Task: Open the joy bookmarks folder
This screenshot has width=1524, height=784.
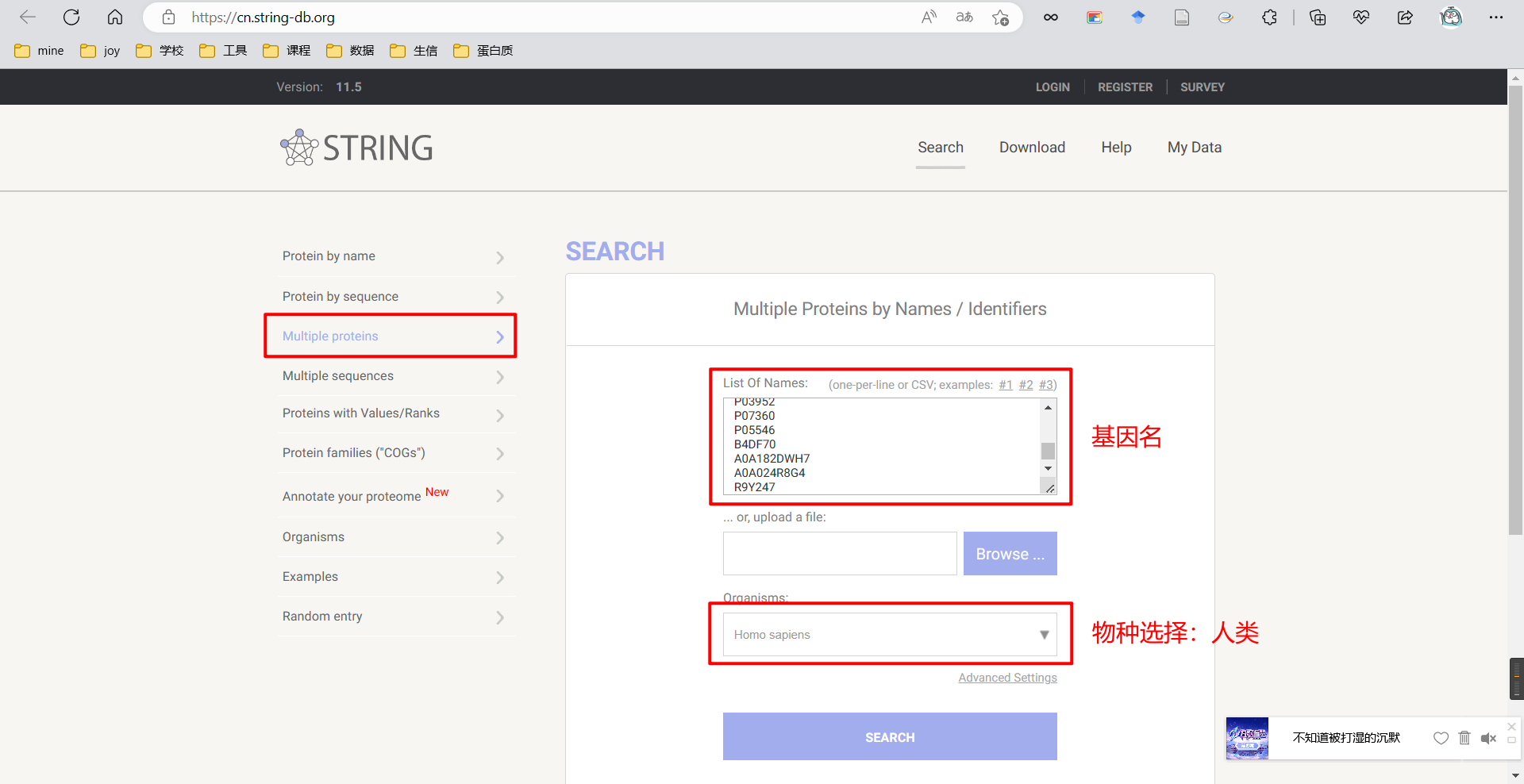Action: pyautogui.click(x=100, y=51)
